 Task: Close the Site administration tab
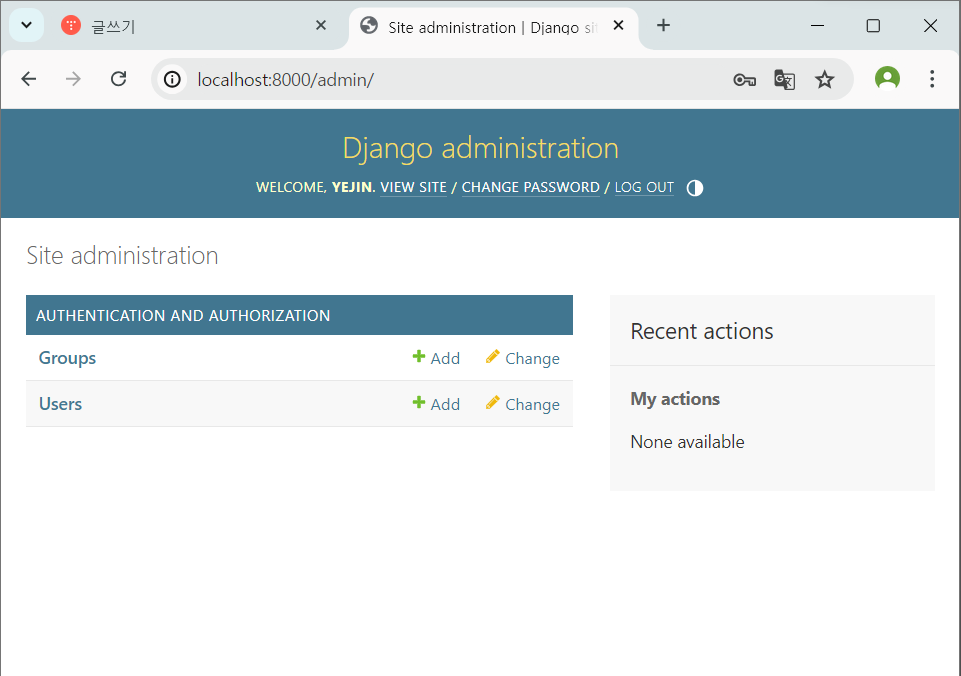pos(618,25)
